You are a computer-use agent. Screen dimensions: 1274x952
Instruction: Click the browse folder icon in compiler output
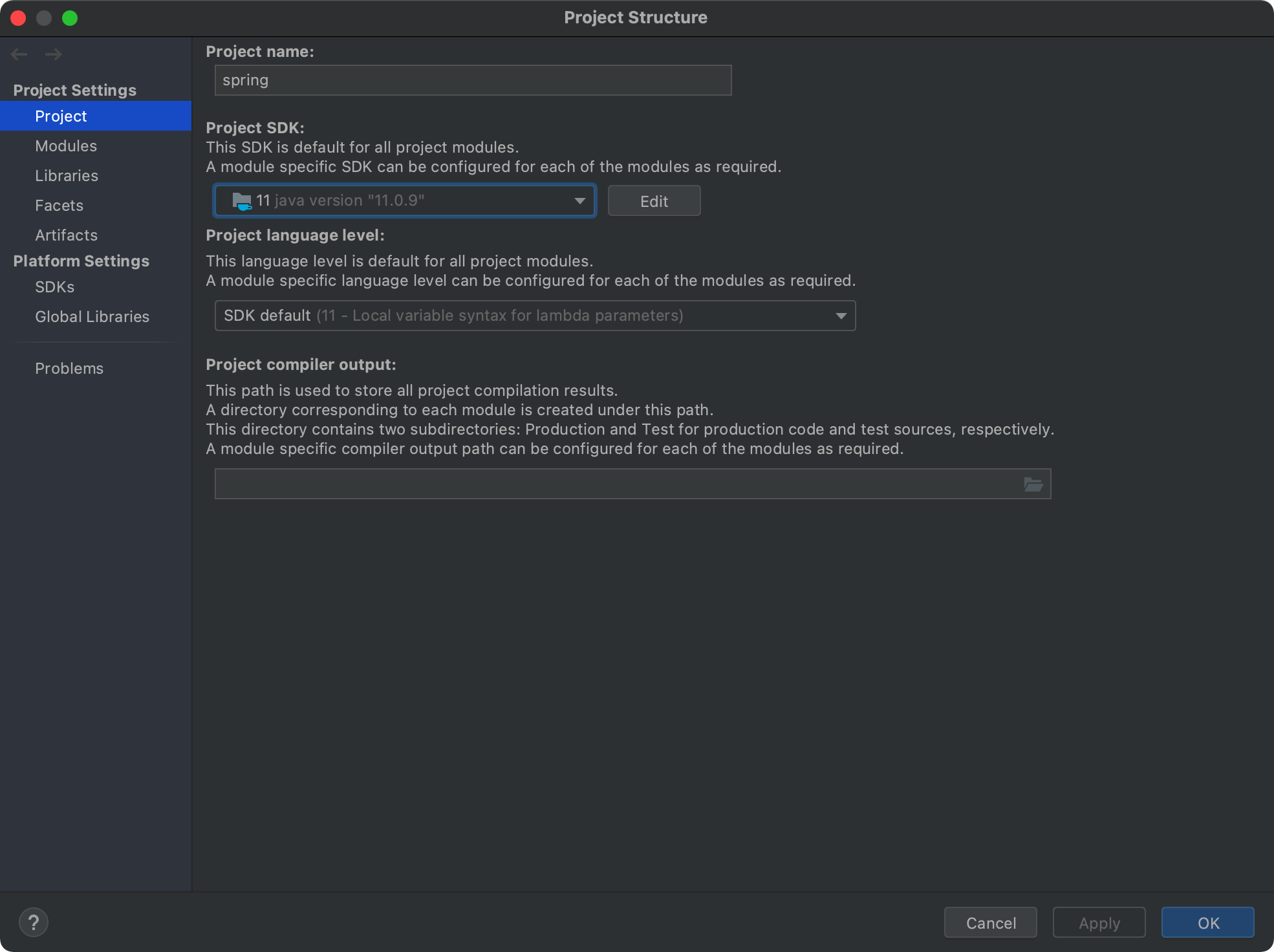tap(1033, 484)
